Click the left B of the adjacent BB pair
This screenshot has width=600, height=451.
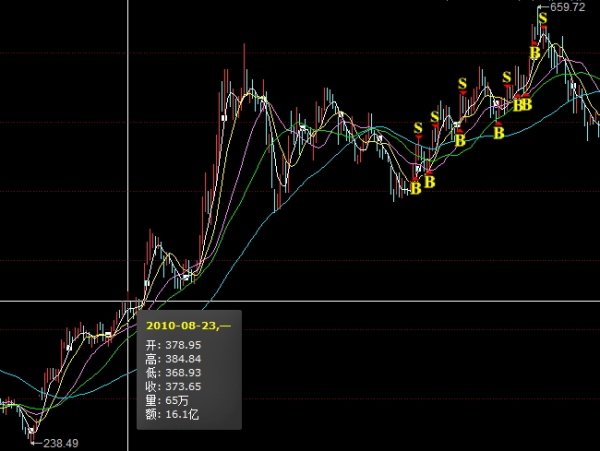[518, 104]
